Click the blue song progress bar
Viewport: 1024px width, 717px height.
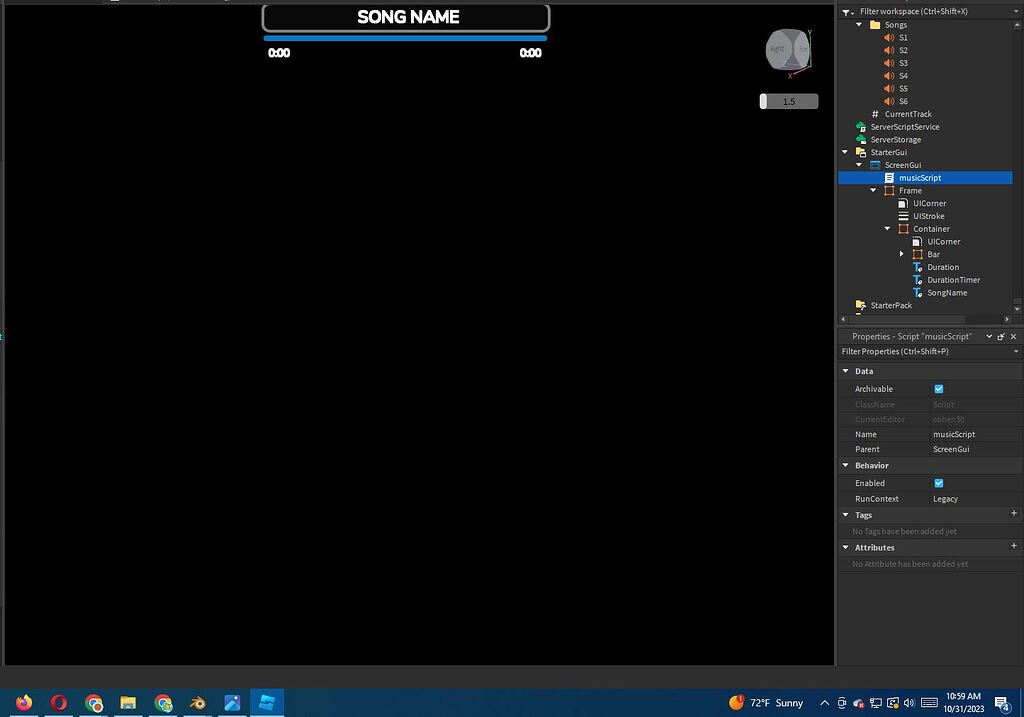pos(405,37)
